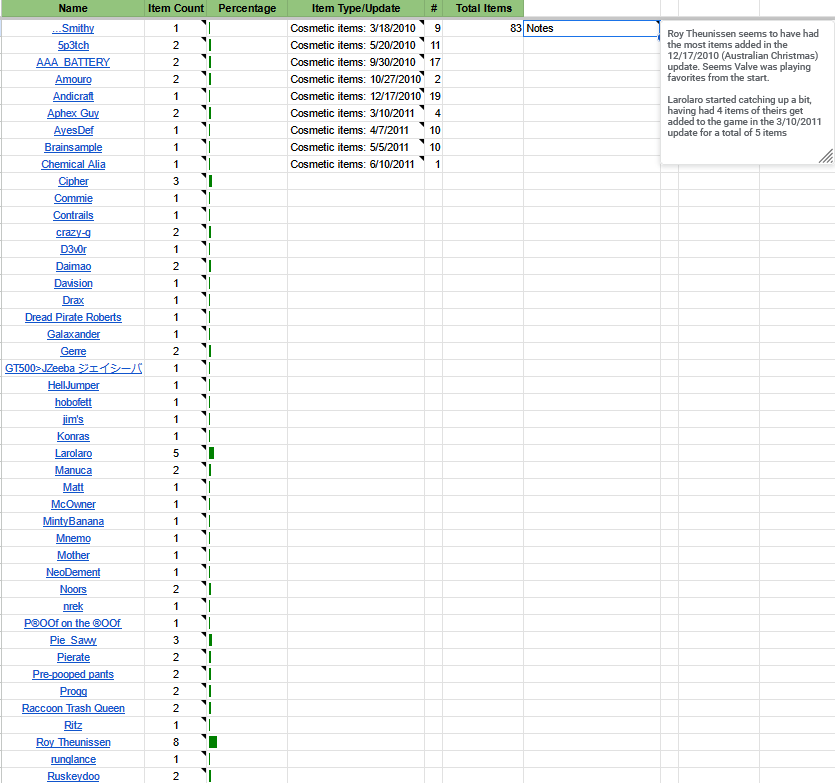Click the Brainsample link
This screenshot has height=783, width=835.
[x=73, y=148]
